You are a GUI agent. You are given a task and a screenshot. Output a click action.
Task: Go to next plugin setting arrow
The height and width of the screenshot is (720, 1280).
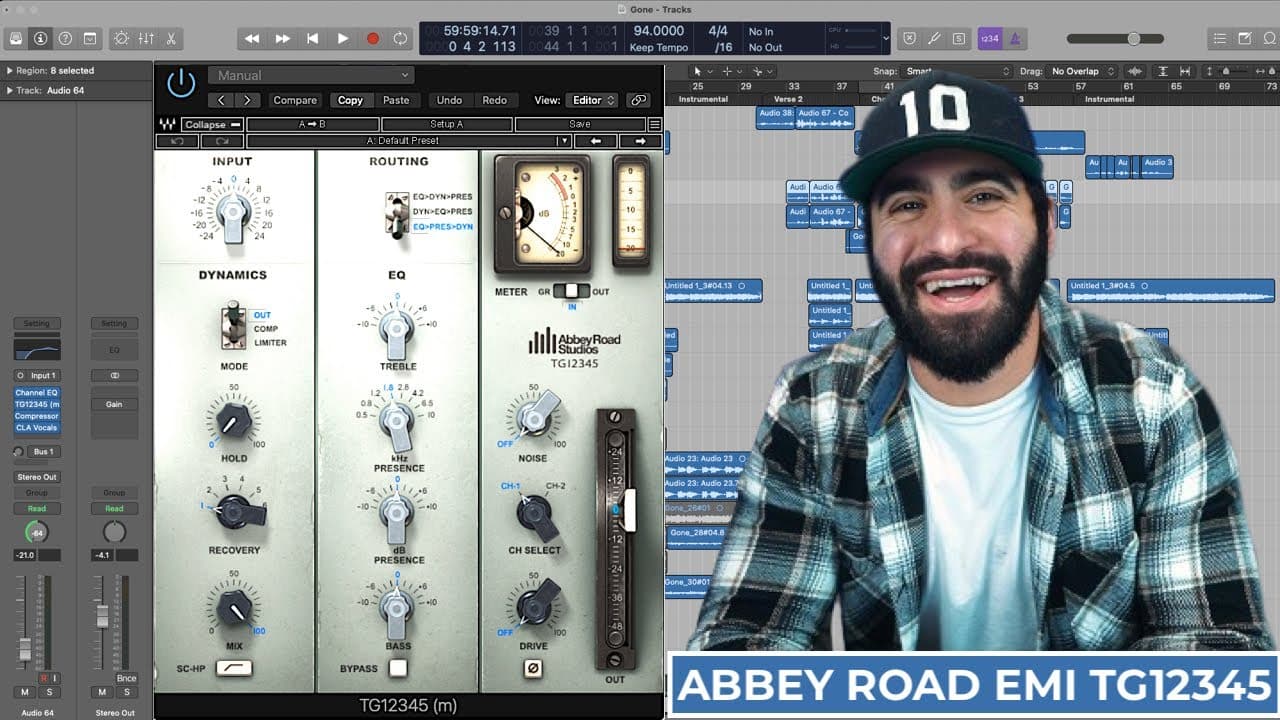[x=247, y=100]
